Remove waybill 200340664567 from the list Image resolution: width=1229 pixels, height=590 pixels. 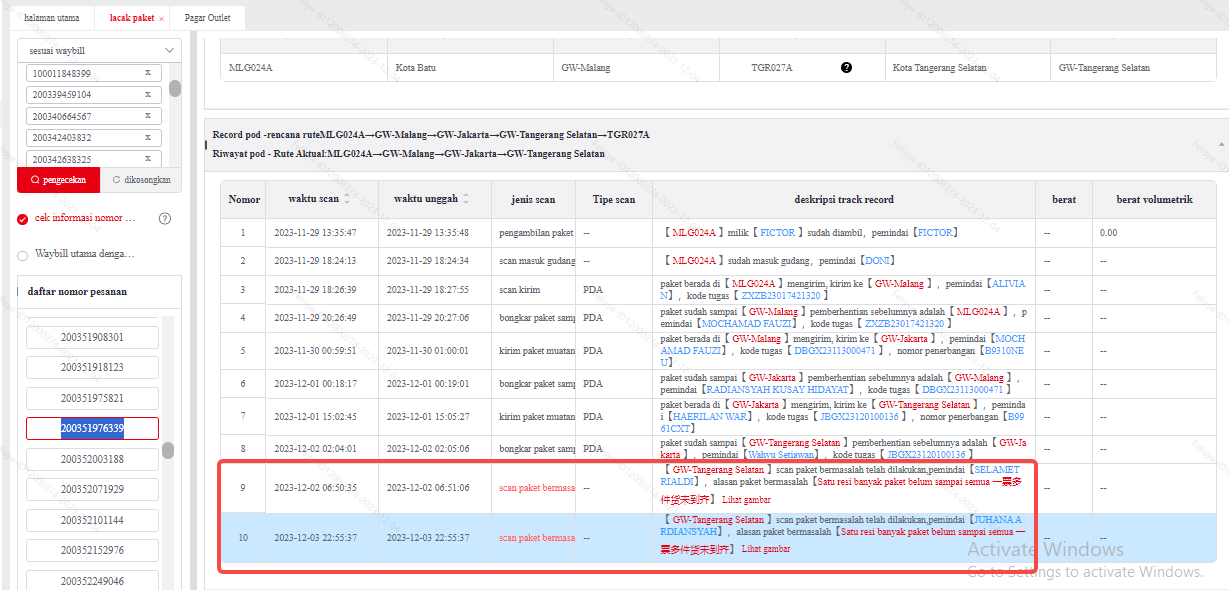(x=148, y=116)
